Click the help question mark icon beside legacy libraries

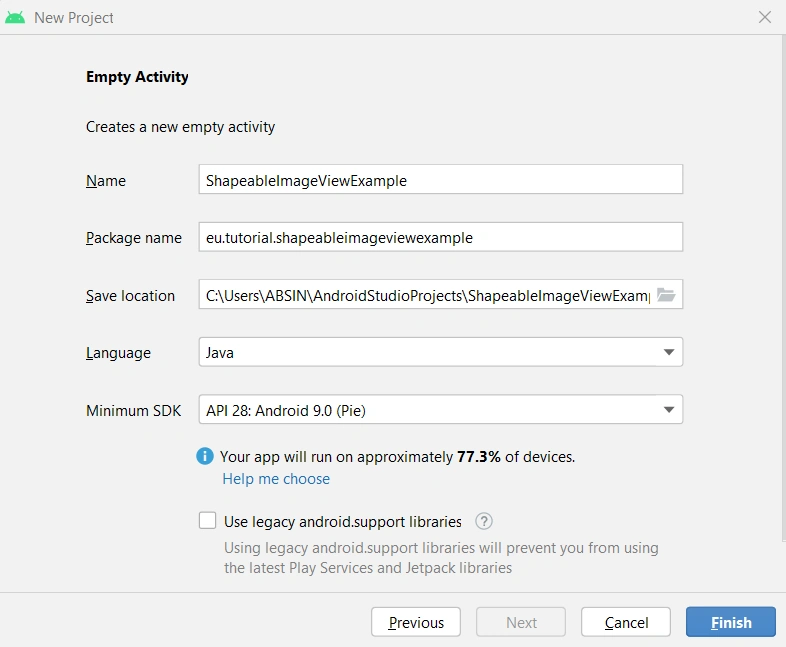pos(484,522)
